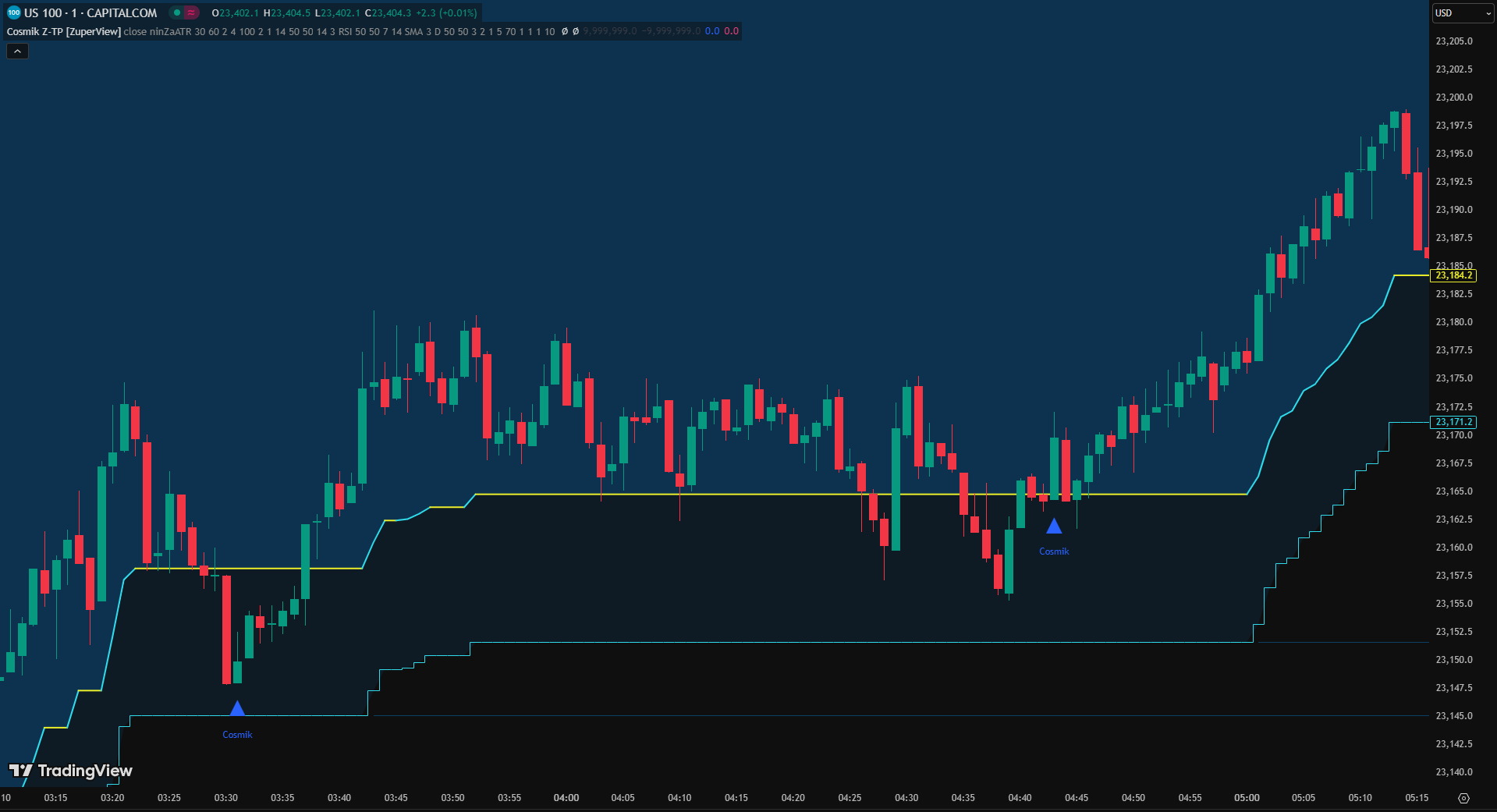Screen dimensions: 1497x812
Task: Click the cyan 23,171.2 price label
Action: [1453, 422]
